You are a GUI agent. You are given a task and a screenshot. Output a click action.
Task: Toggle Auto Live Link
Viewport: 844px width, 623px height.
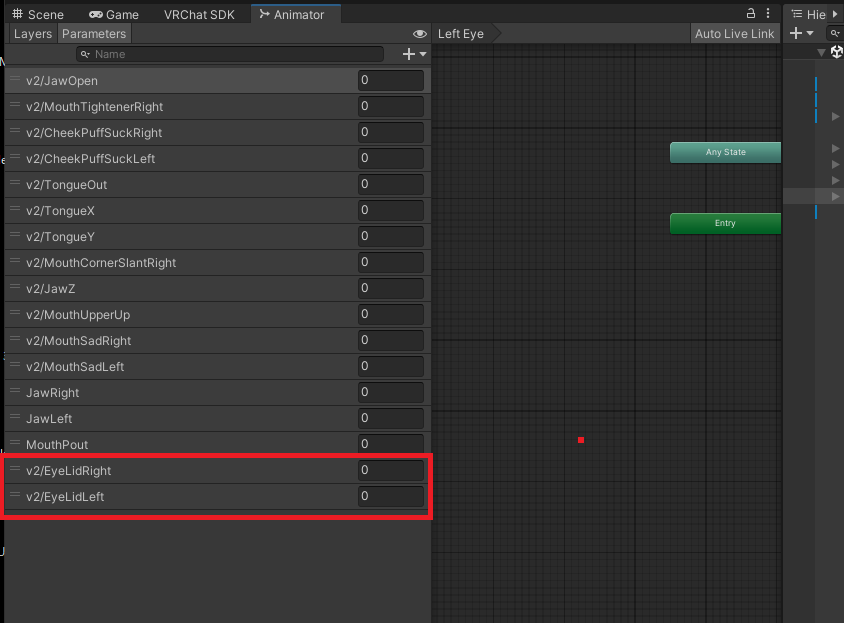734,34
